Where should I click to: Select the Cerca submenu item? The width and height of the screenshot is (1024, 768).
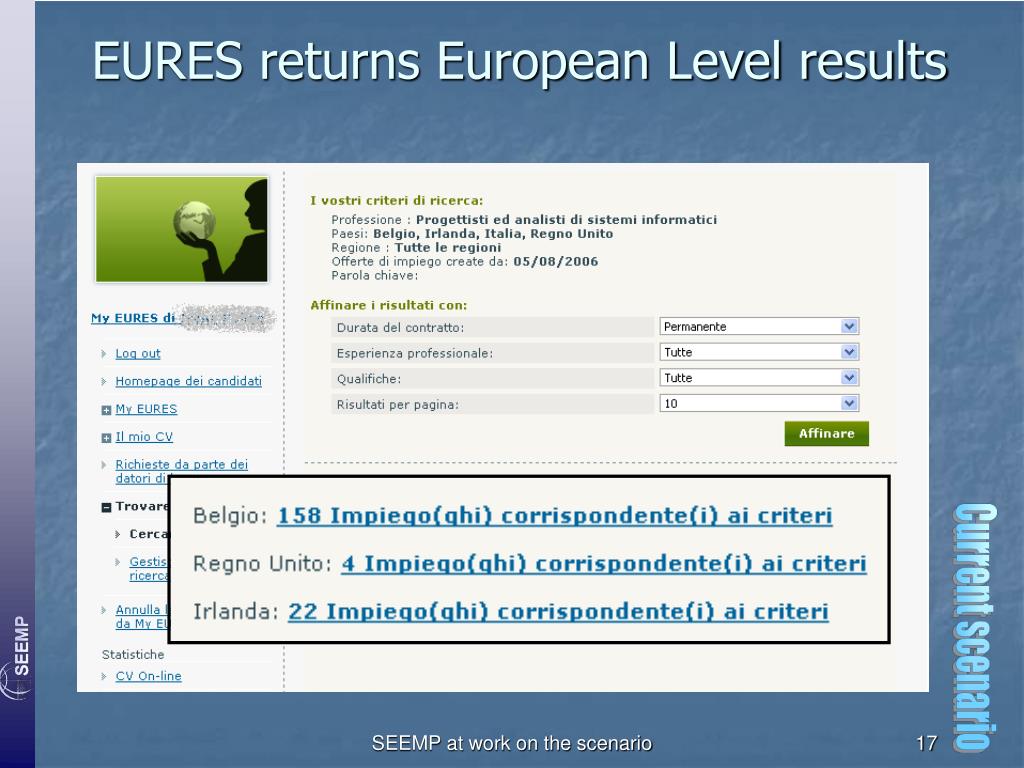(149, 534)
